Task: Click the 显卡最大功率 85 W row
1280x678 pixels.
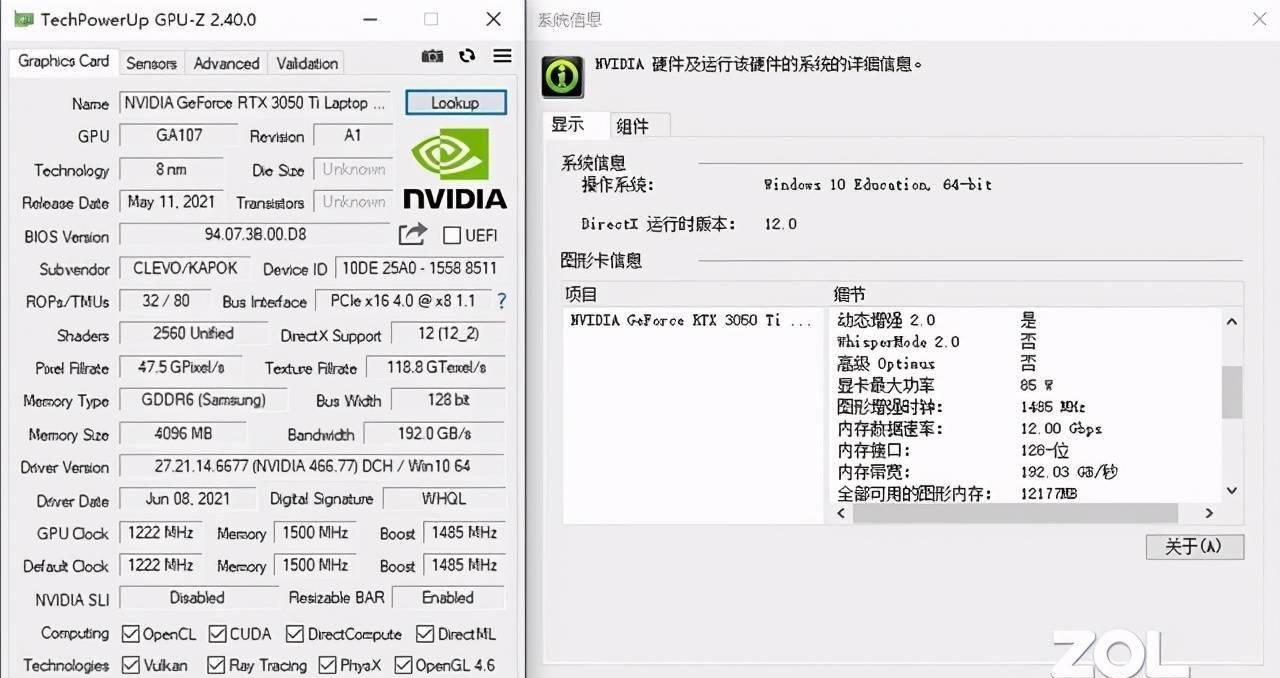Action: (x=1024, y=385)
